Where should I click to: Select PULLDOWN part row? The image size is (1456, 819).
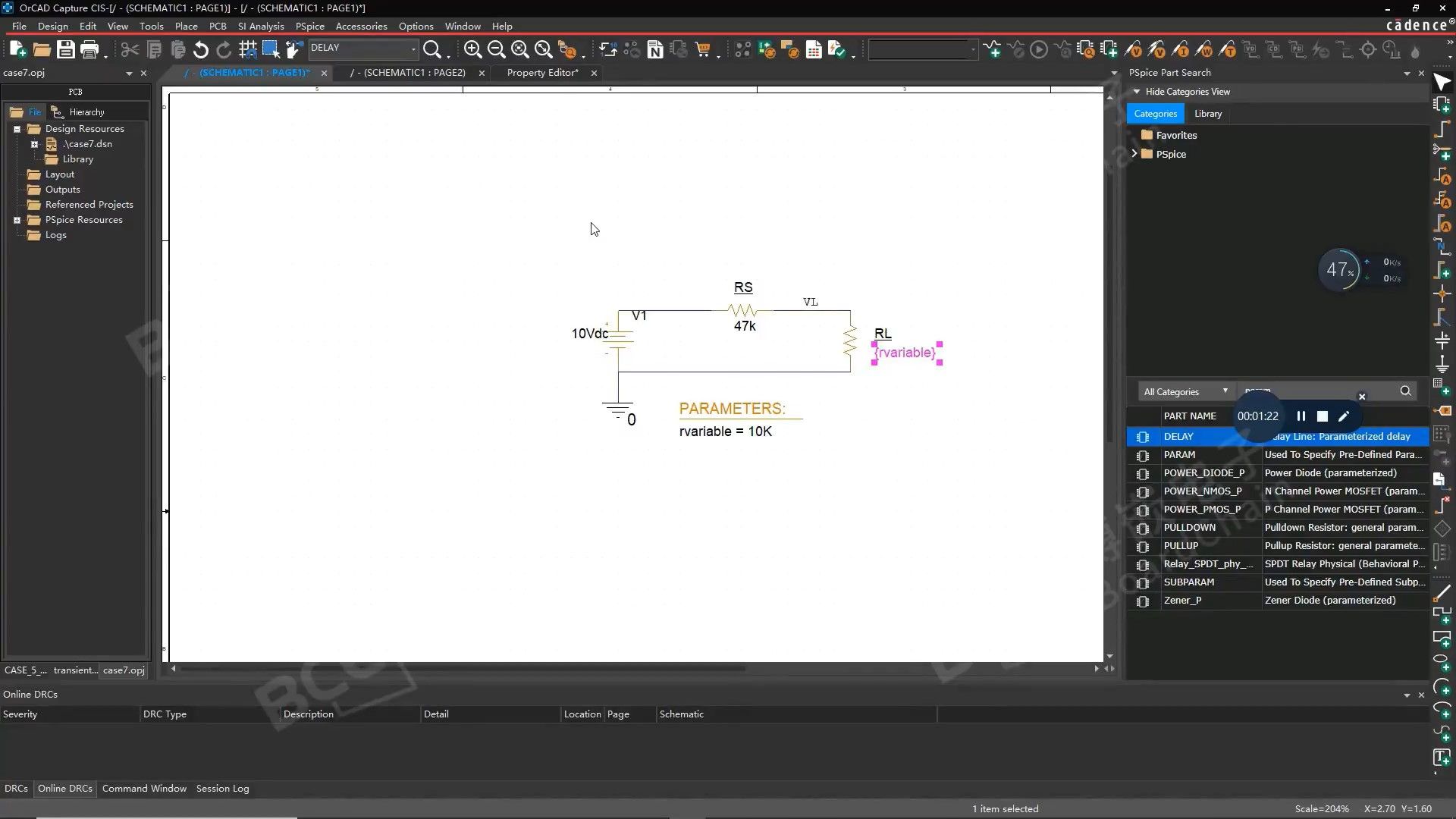pyautogui.click(x=1278, y=528)
